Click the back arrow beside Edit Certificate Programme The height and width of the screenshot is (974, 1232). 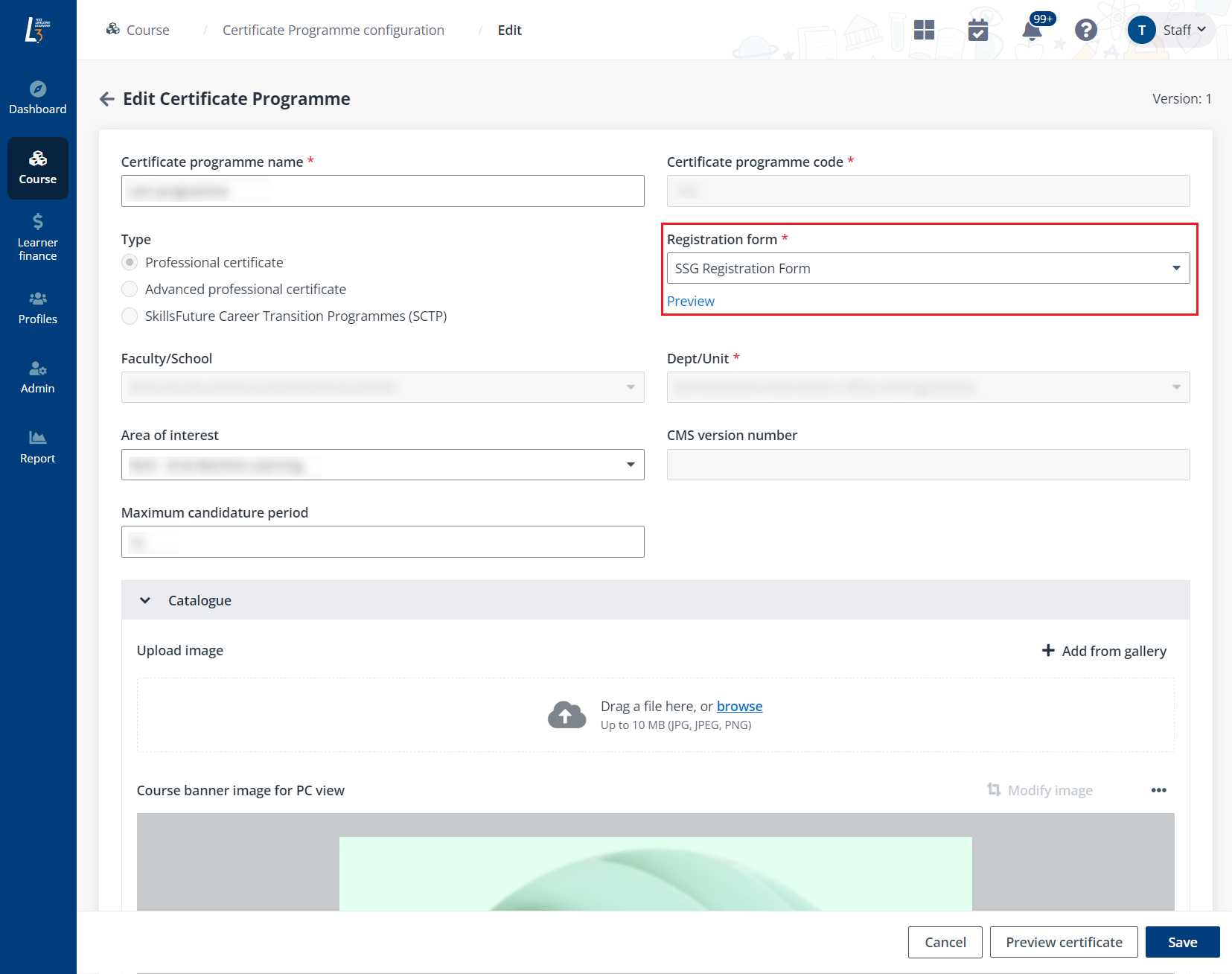107,99
